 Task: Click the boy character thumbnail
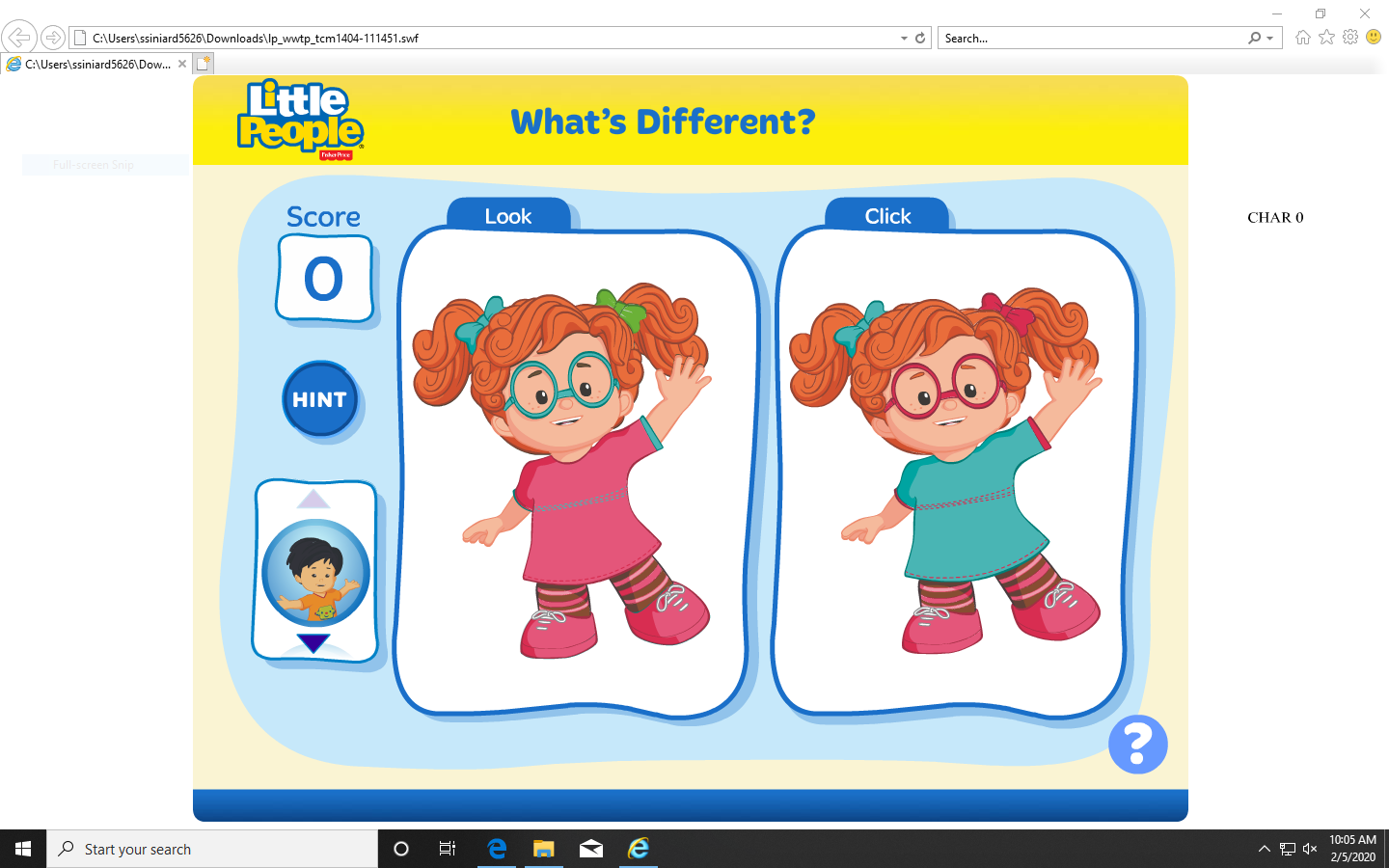pos(315,572)
